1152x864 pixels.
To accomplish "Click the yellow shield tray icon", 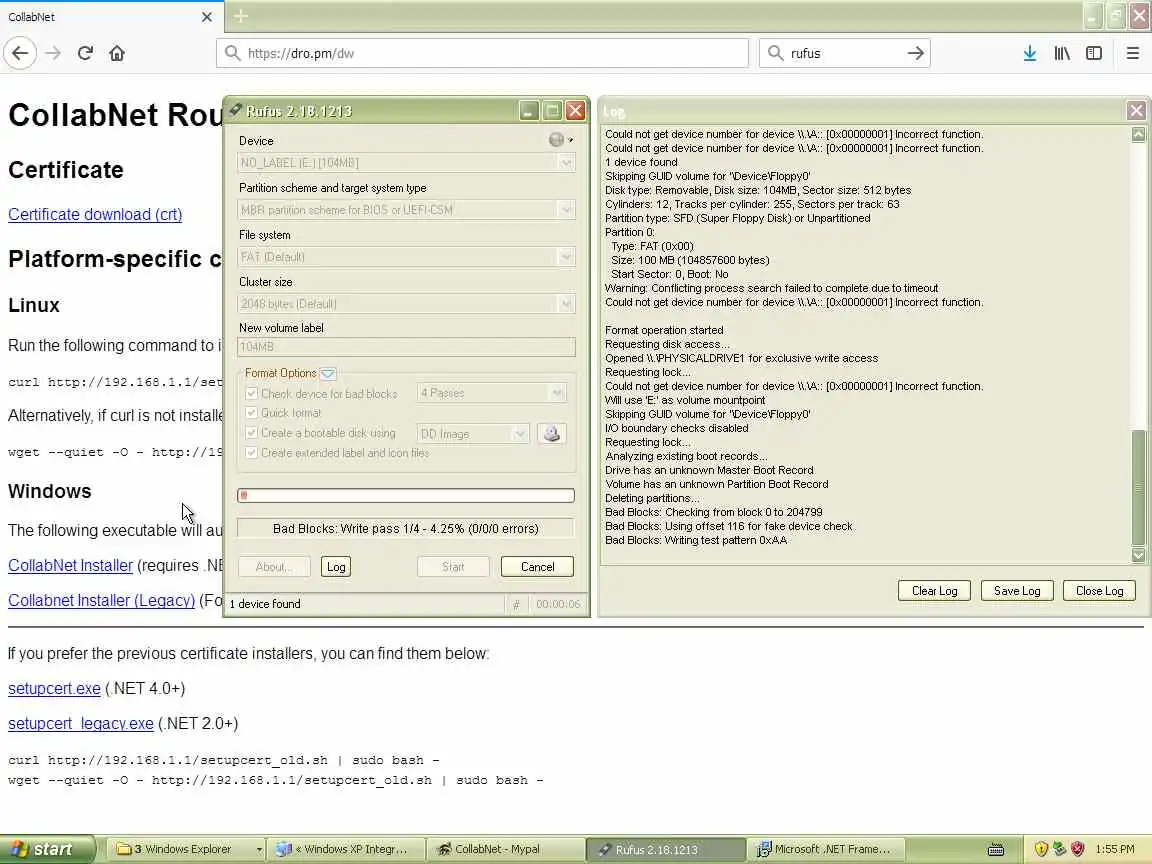I will point(1040,849).
